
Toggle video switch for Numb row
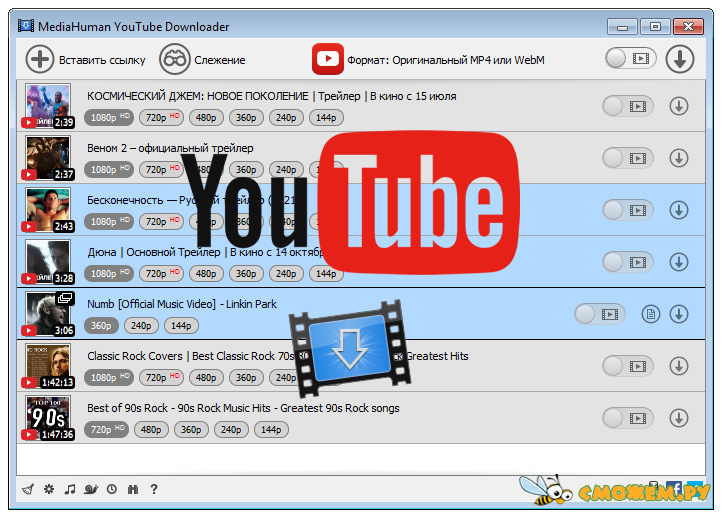[600, 314]
